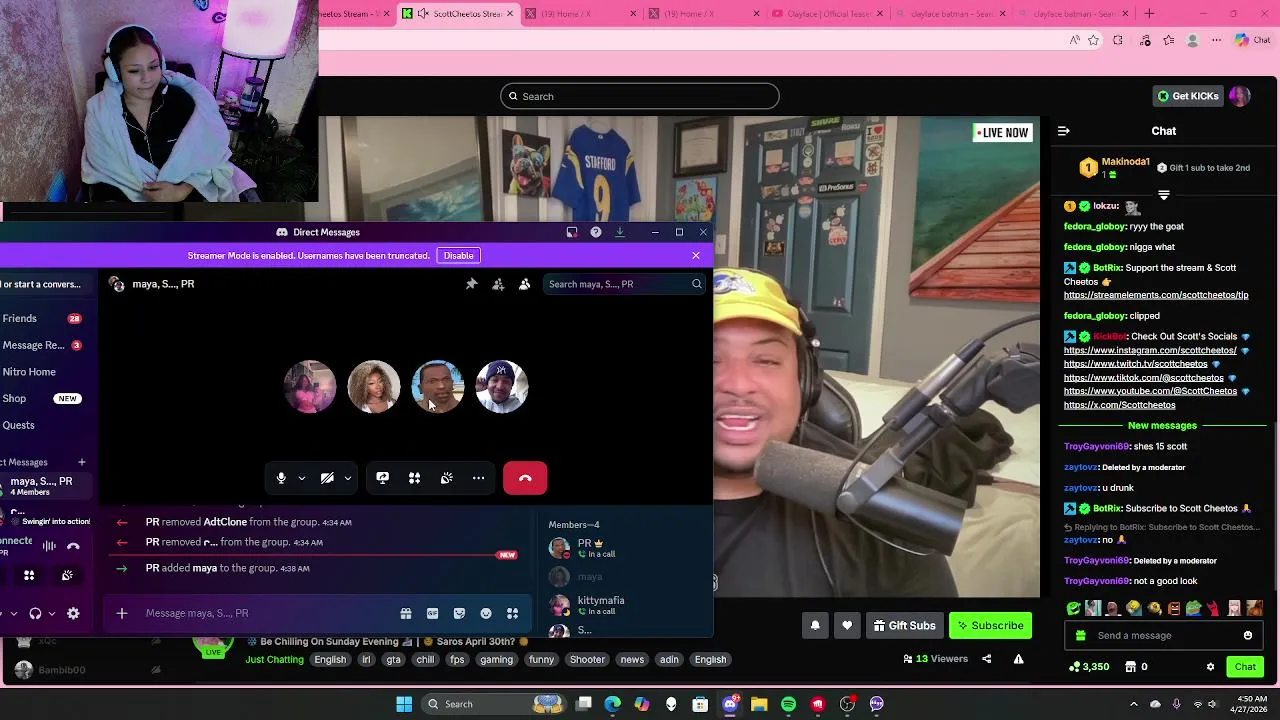Image resolution: width=1280 pixels, height=720 pixels.
Task: Disconnect from the Discord call with red button
Action: click(x=525, y=478)
